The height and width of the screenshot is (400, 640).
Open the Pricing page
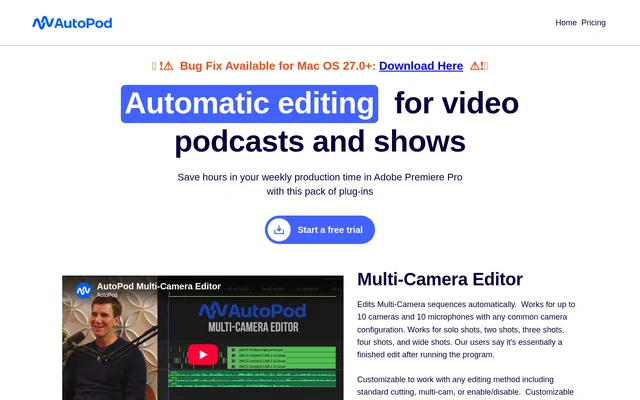pos(593,23)
